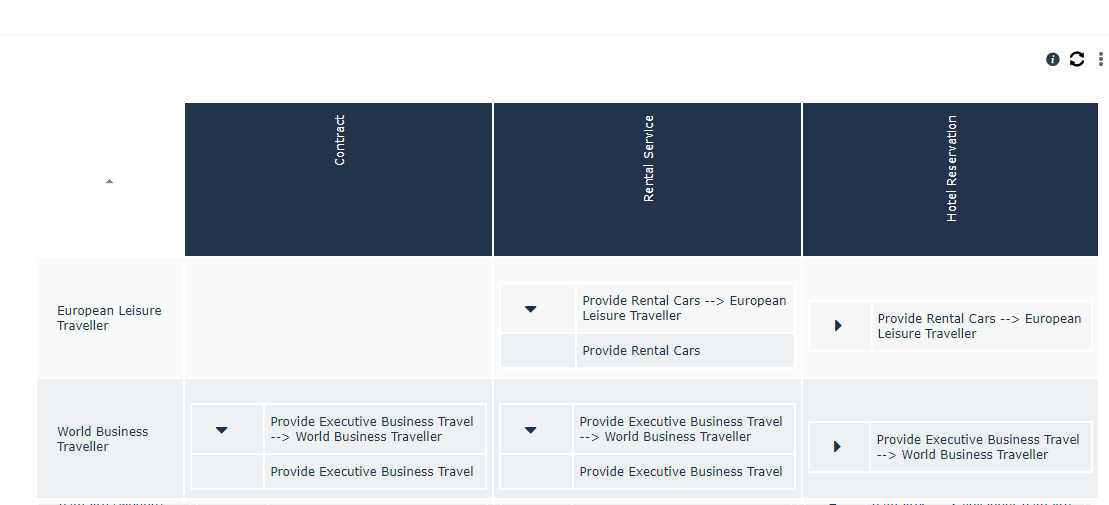Collapse Rental Service cell for World Business Traveller
The image size is (1109, 505).
[x=531, y=430]
